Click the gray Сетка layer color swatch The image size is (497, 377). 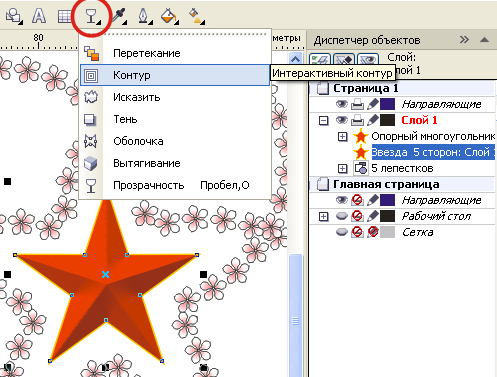tap(388, 232)
